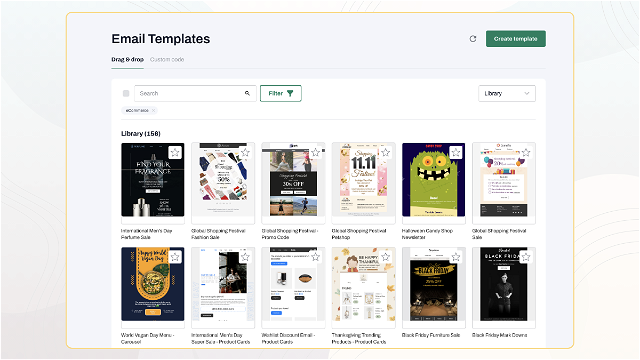Star the Black Friday Furniture Sale template
640x360 pixels.
click(456, 257)
